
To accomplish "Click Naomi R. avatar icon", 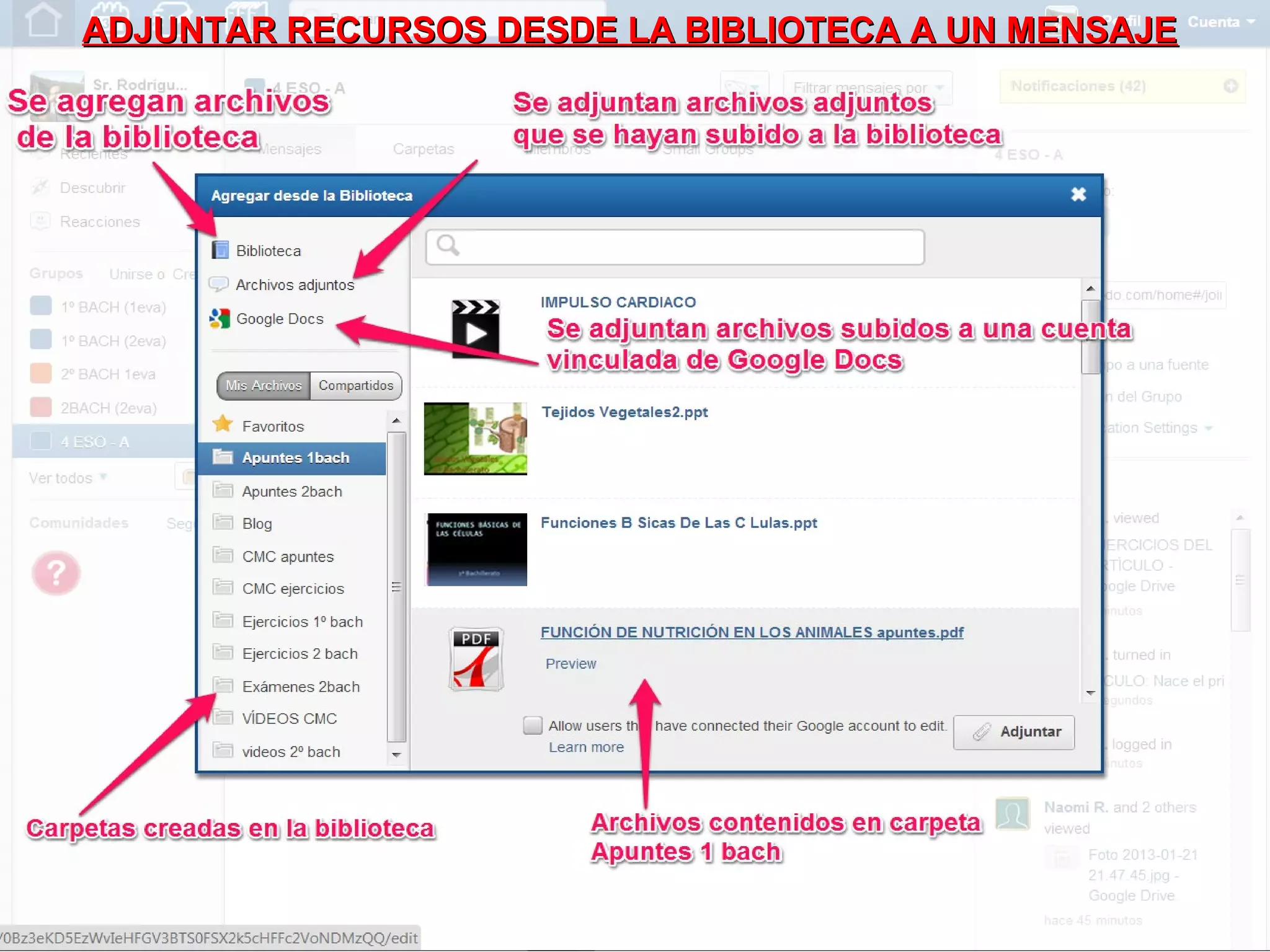I will click(1012, 813).
